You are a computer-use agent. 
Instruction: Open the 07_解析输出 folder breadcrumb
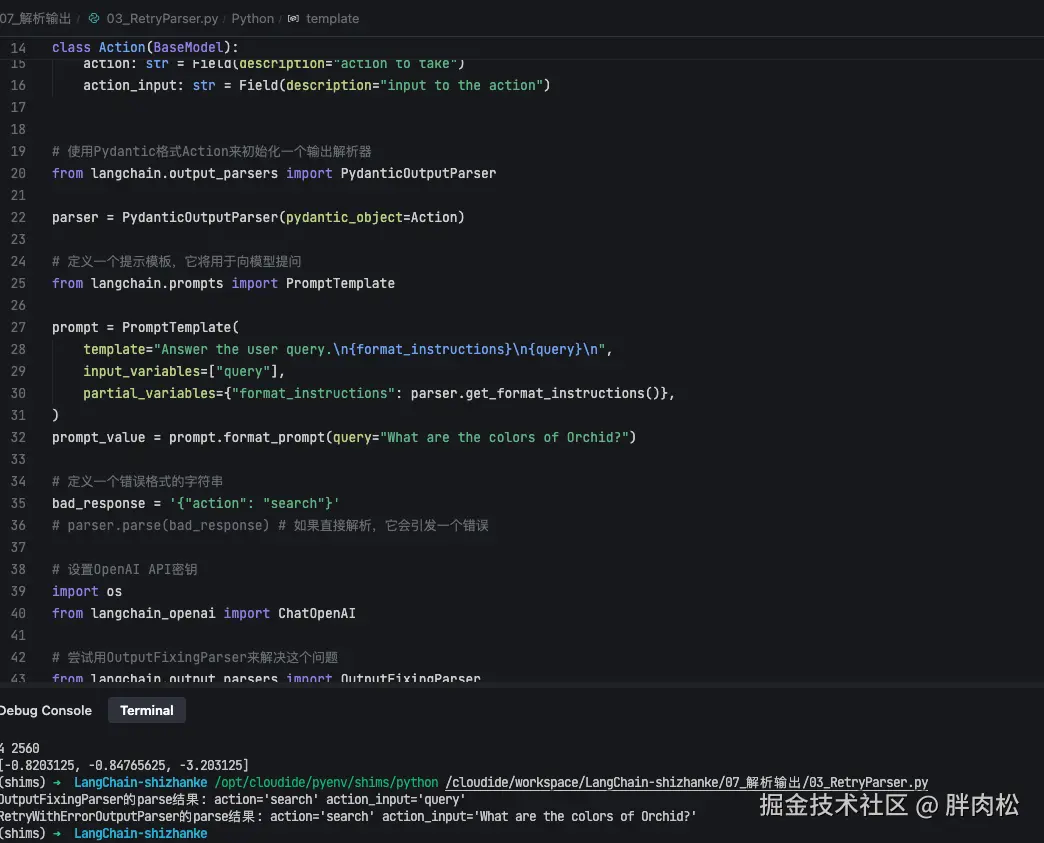(x=36, y=18)
